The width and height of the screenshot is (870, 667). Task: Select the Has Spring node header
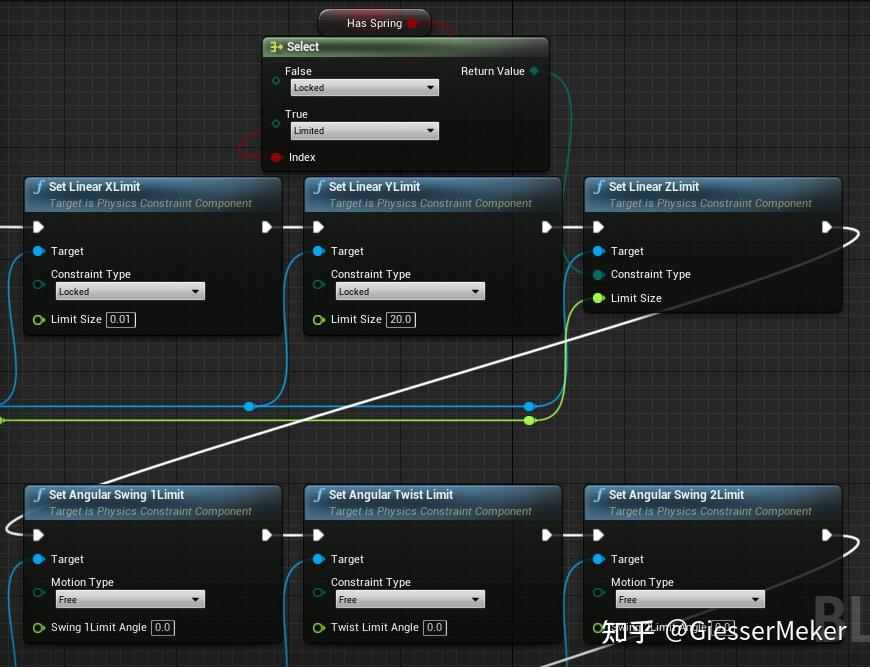point(373,22)
